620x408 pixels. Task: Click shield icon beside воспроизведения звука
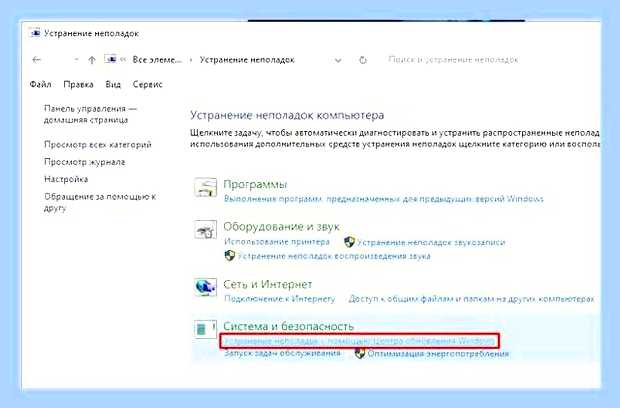(230, 256)
